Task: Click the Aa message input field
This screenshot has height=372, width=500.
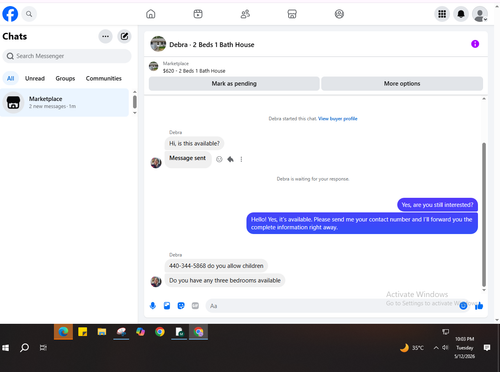Action: click(337, 306)
